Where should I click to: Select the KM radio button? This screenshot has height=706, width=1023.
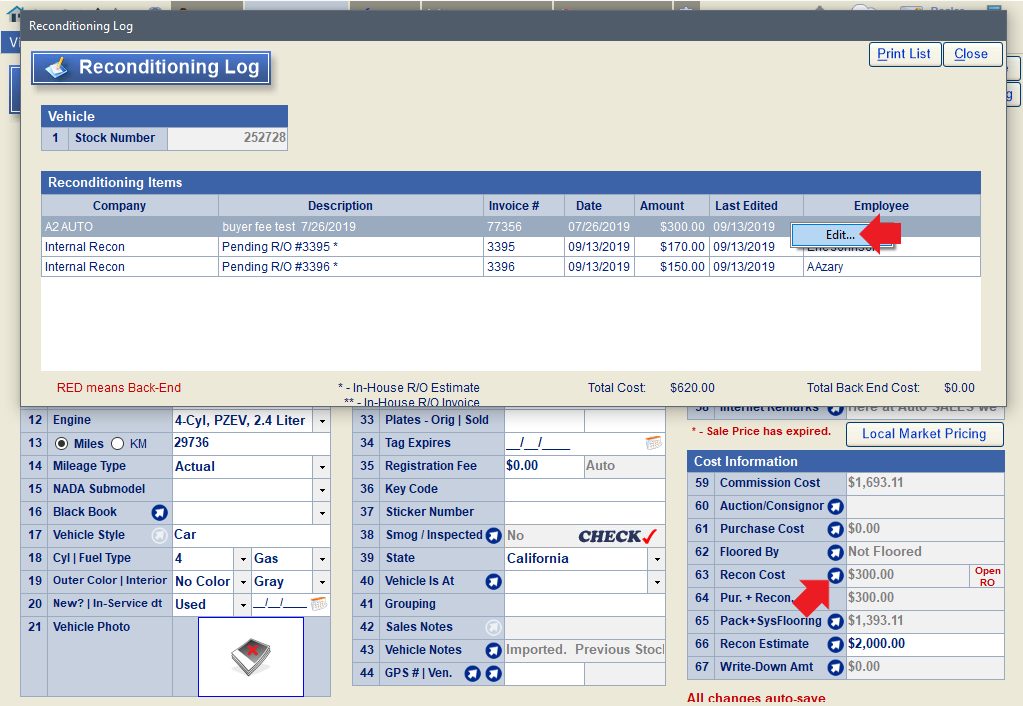pos(117,444)
